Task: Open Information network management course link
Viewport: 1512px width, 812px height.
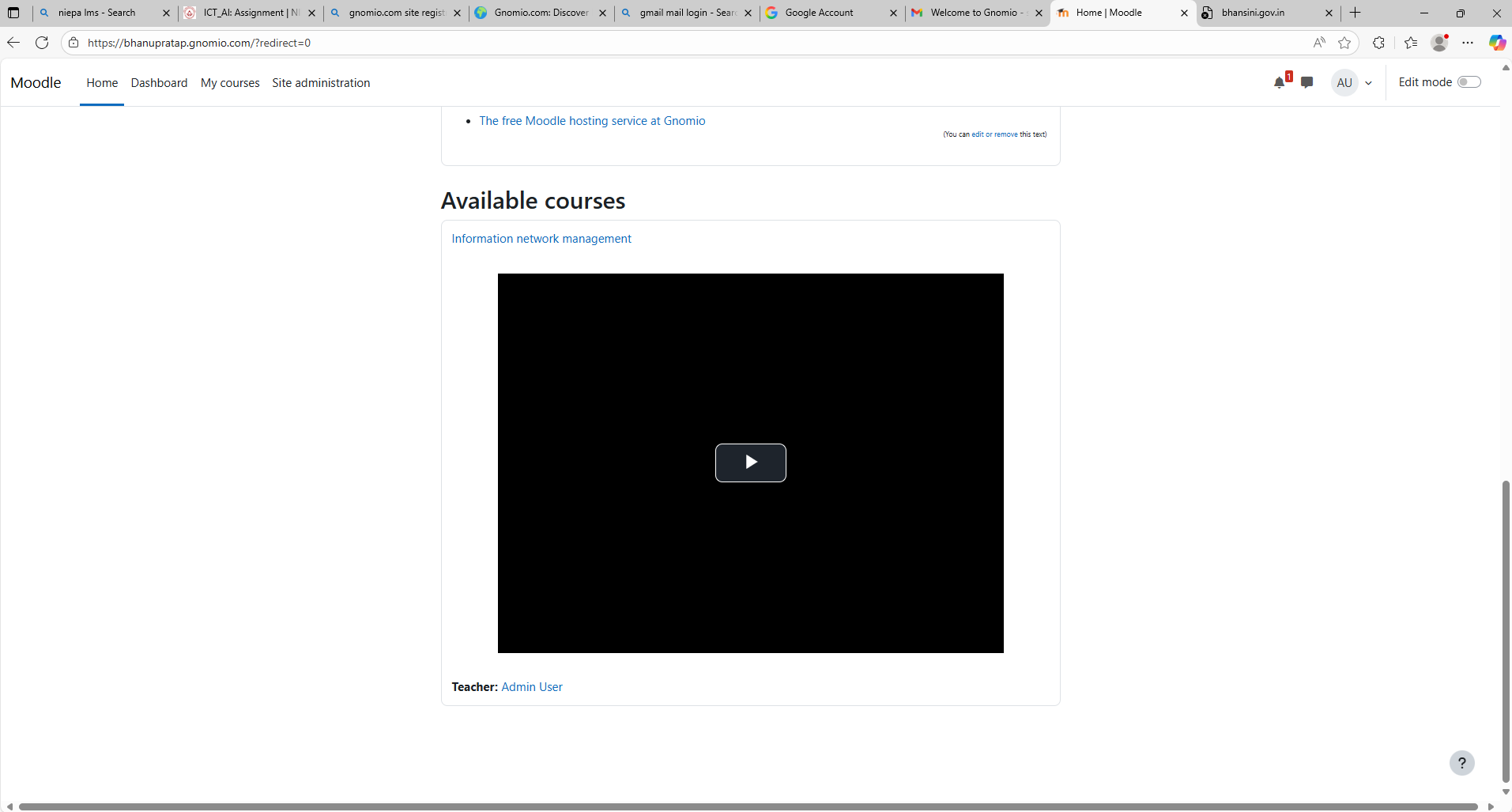Action: (x=541, y=239)
